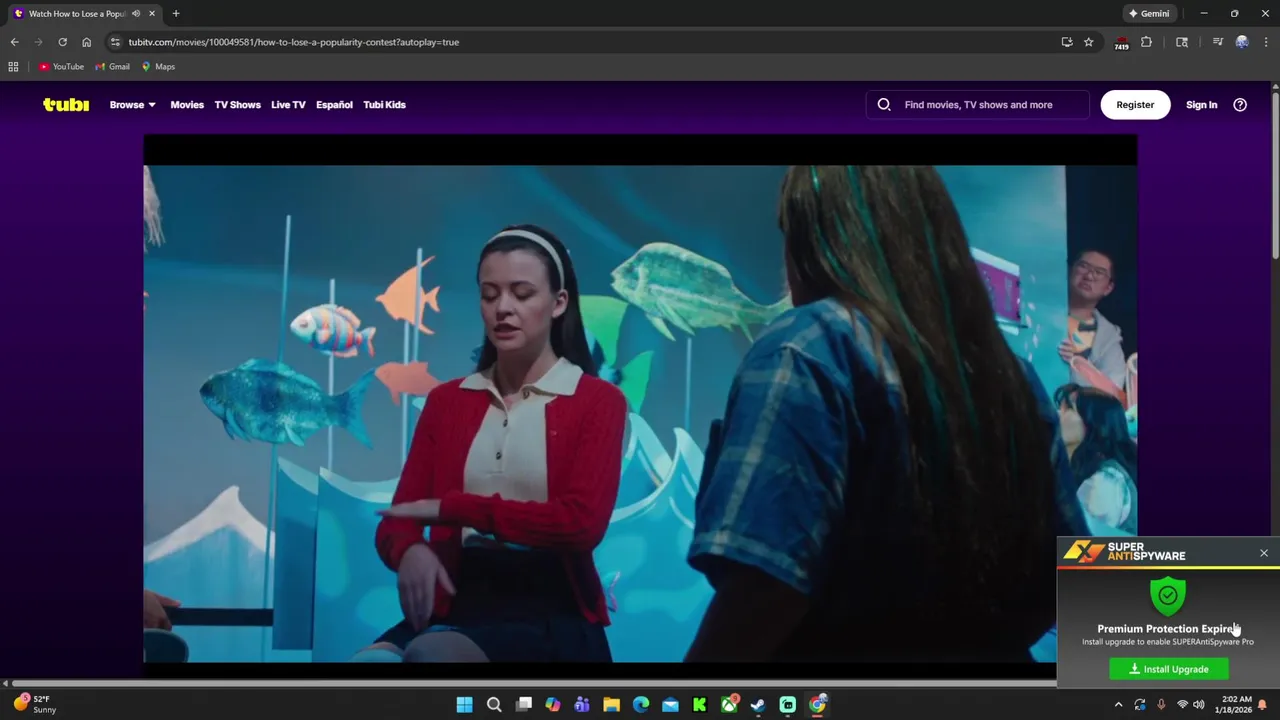Open Tubi Kids section
Viewport: 1280px width, 720px height.
coord(384,104)
